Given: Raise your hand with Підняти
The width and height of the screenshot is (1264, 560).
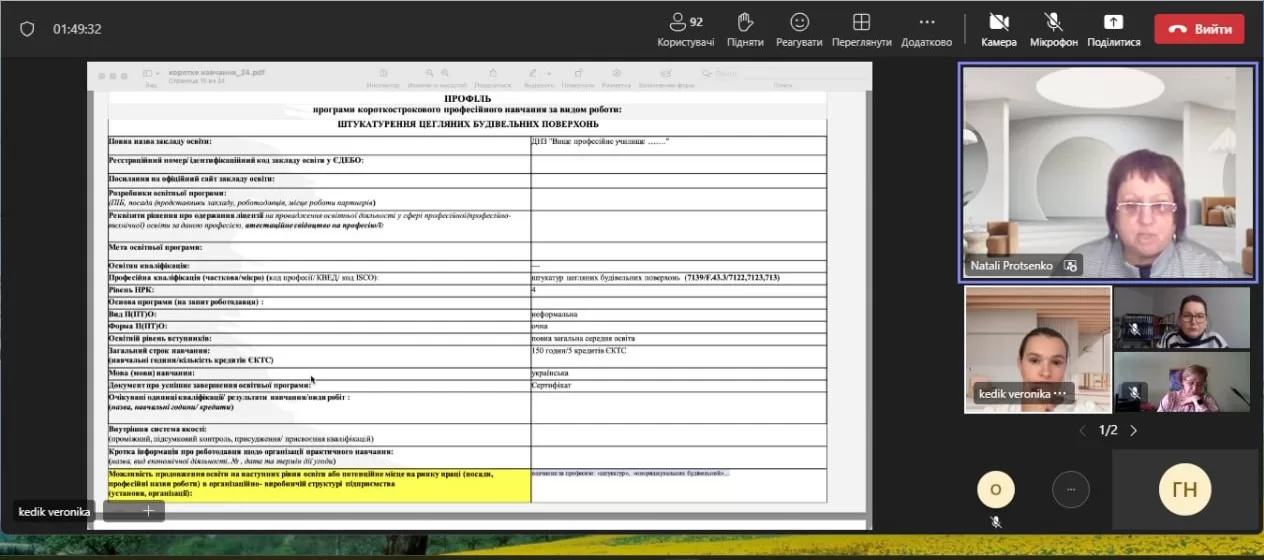Looking at the screenshot, I should click(745, 29).
